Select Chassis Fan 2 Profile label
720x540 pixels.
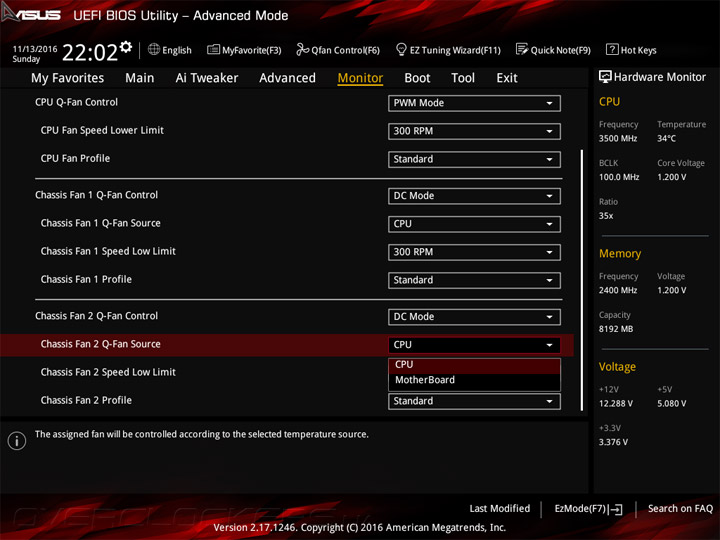pos(86,400)
